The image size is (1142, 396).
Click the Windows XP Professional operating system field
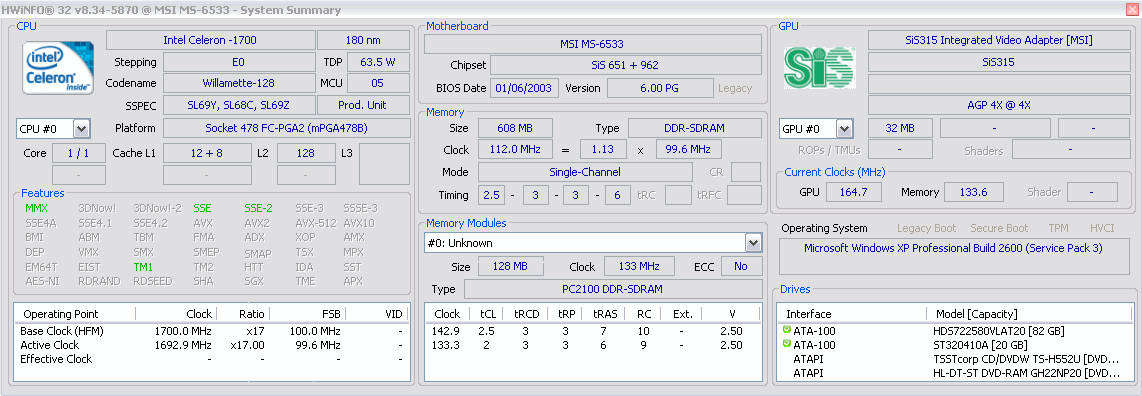(953, 248)
